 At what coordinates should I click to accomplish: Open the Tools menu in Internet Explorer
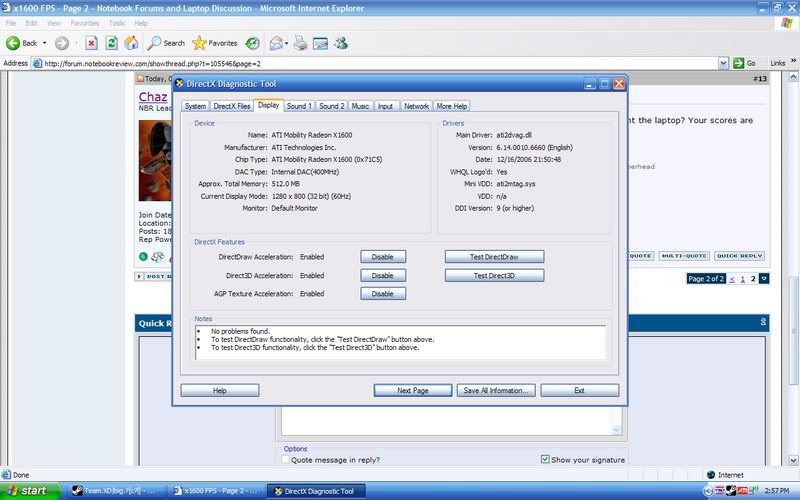(117, 23)
